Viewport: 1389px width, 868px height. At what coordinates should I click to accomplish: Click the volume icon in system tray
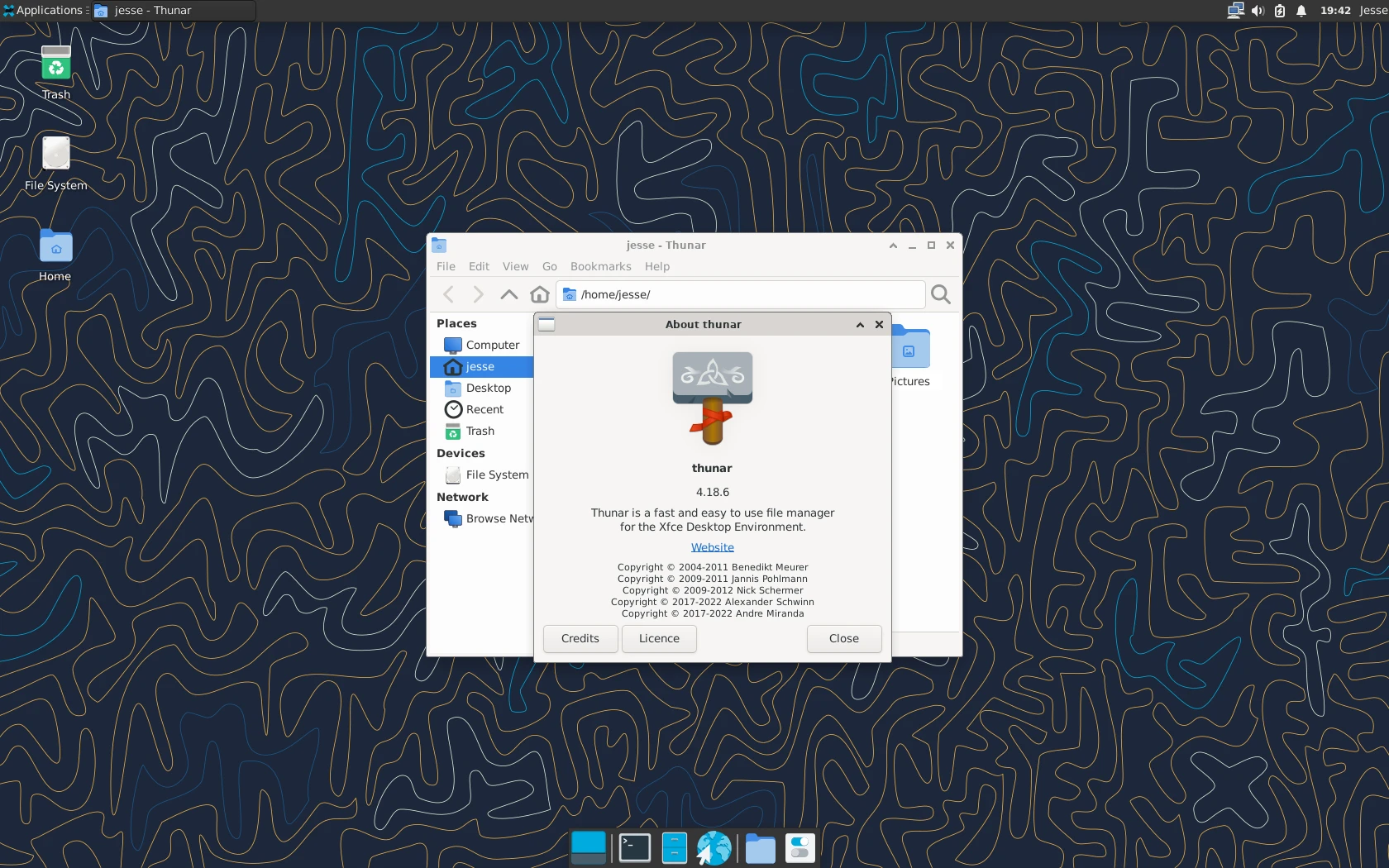(x=1258, y=11)
